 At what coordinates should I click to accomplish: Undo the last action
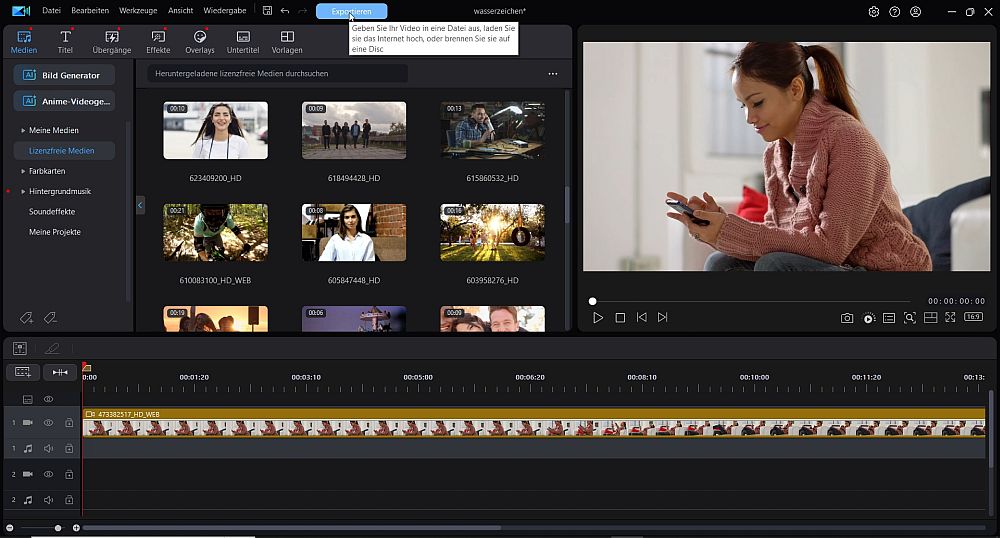point(285,11)
